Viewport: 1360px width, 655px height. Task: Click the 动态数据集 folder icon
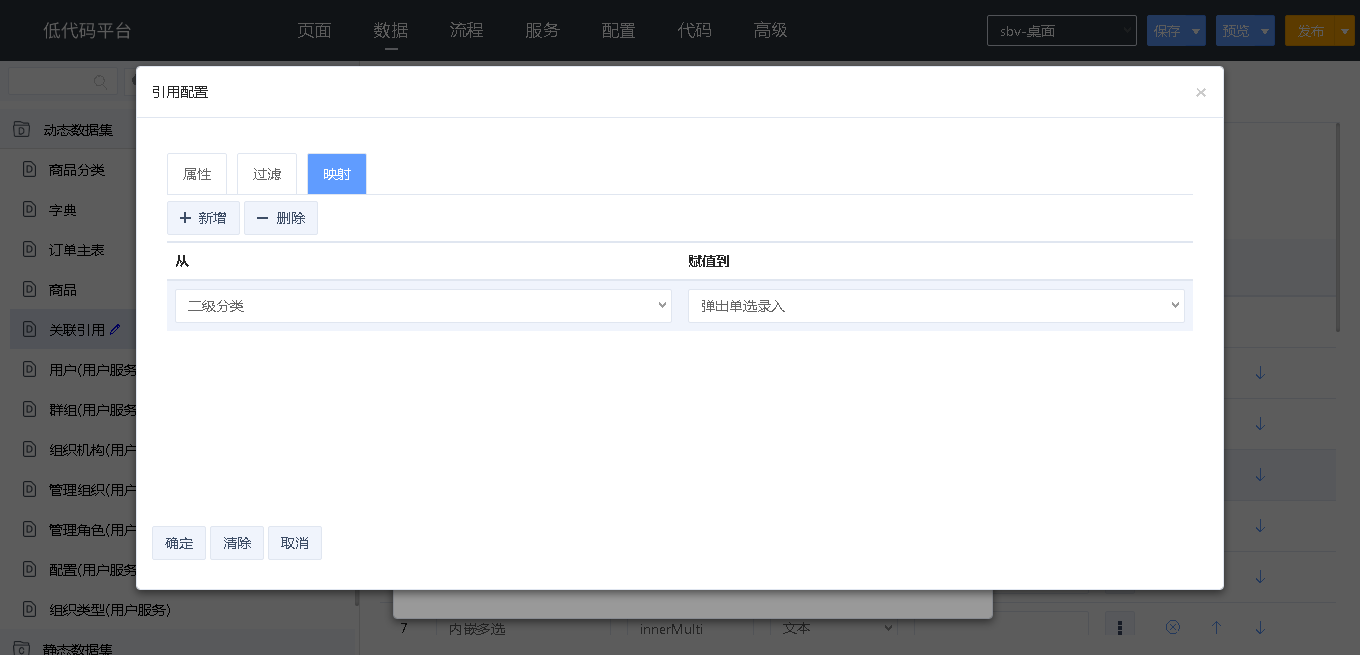coord(21,130)
